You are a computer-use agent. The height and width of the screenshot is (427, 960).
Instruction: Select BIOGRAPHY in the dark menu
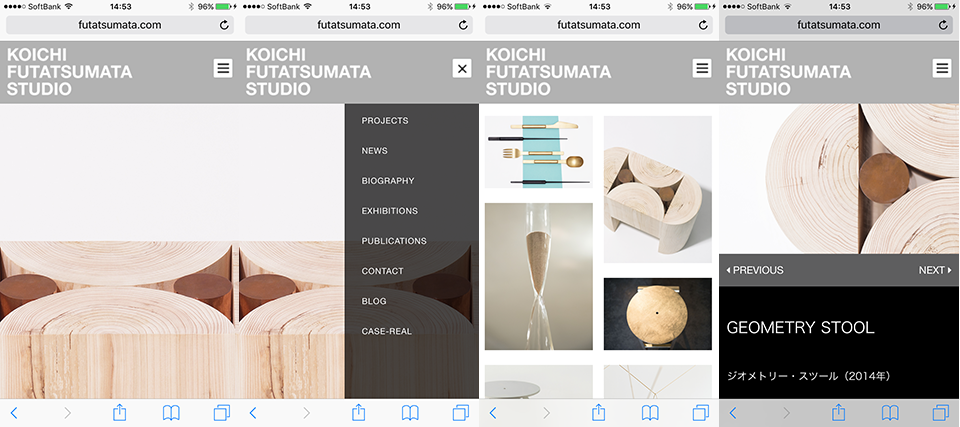tap(388, 181)
